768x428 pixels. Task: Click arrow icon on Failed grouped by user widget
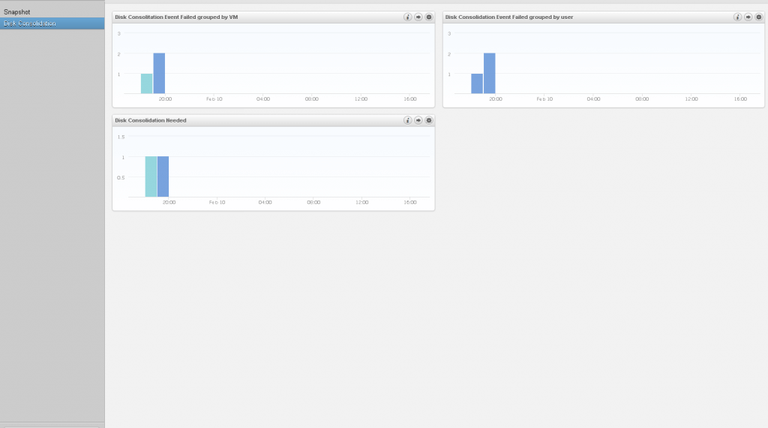tap(748, 17)
